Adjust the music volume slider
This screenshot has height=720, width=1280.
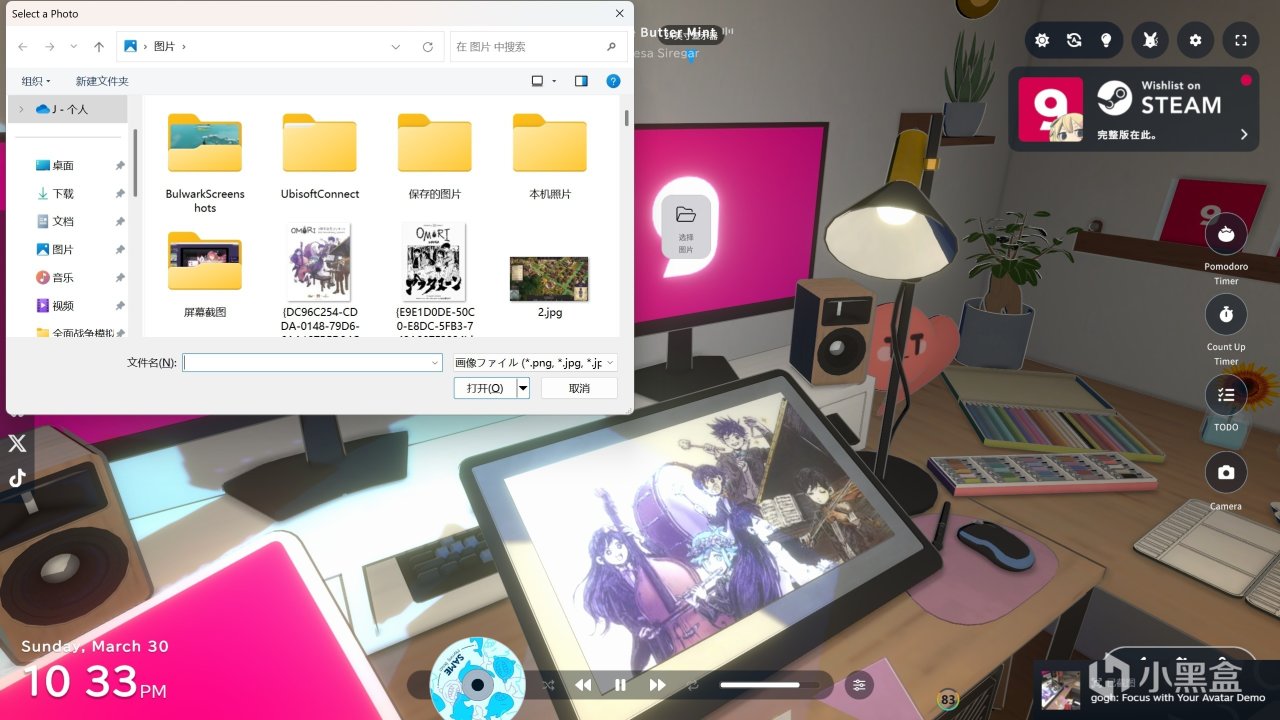[x=770, y=685]
